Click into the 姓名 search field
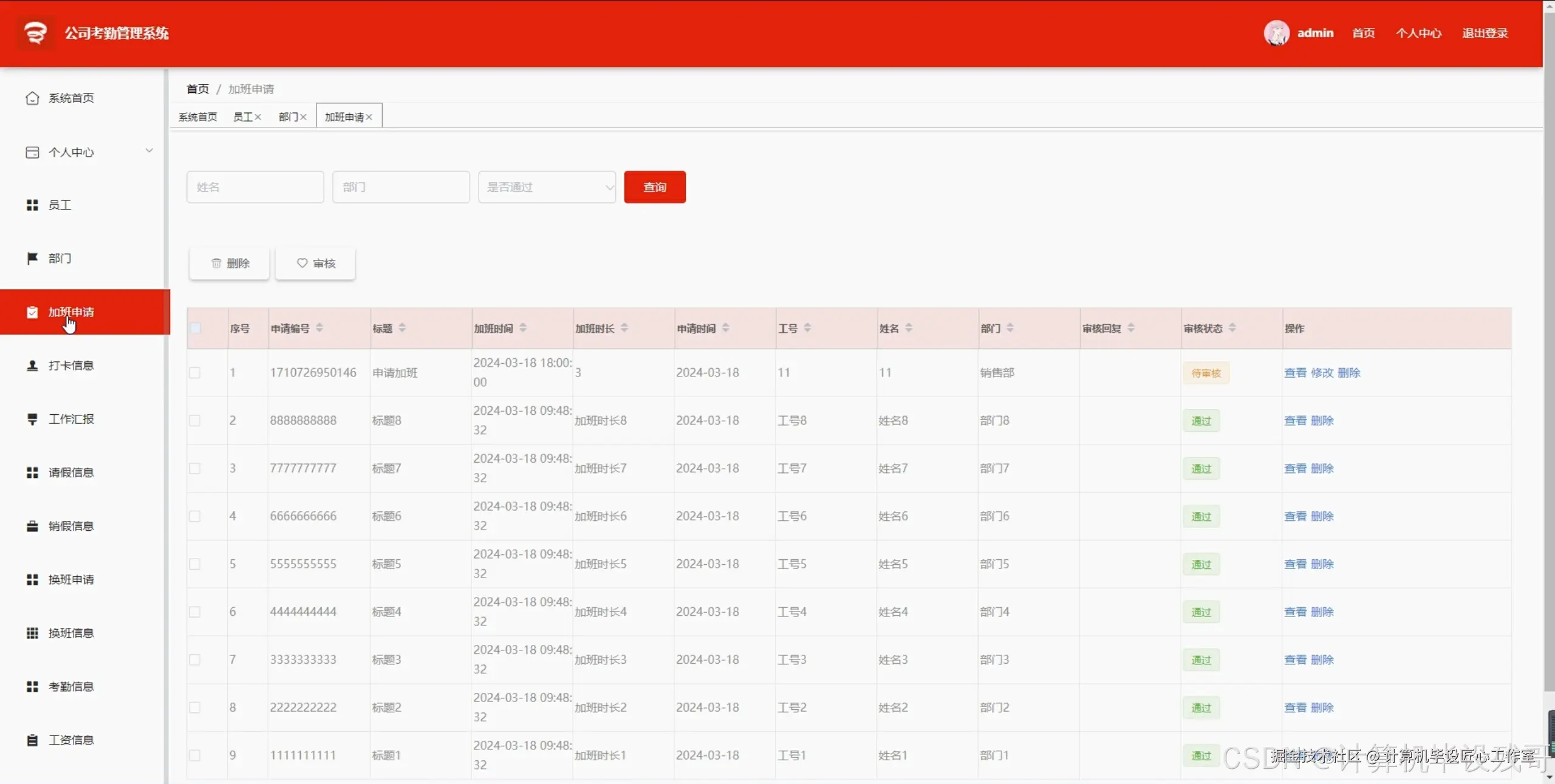This screenshot has height=784, width=1555. click(x=255, y=187)
